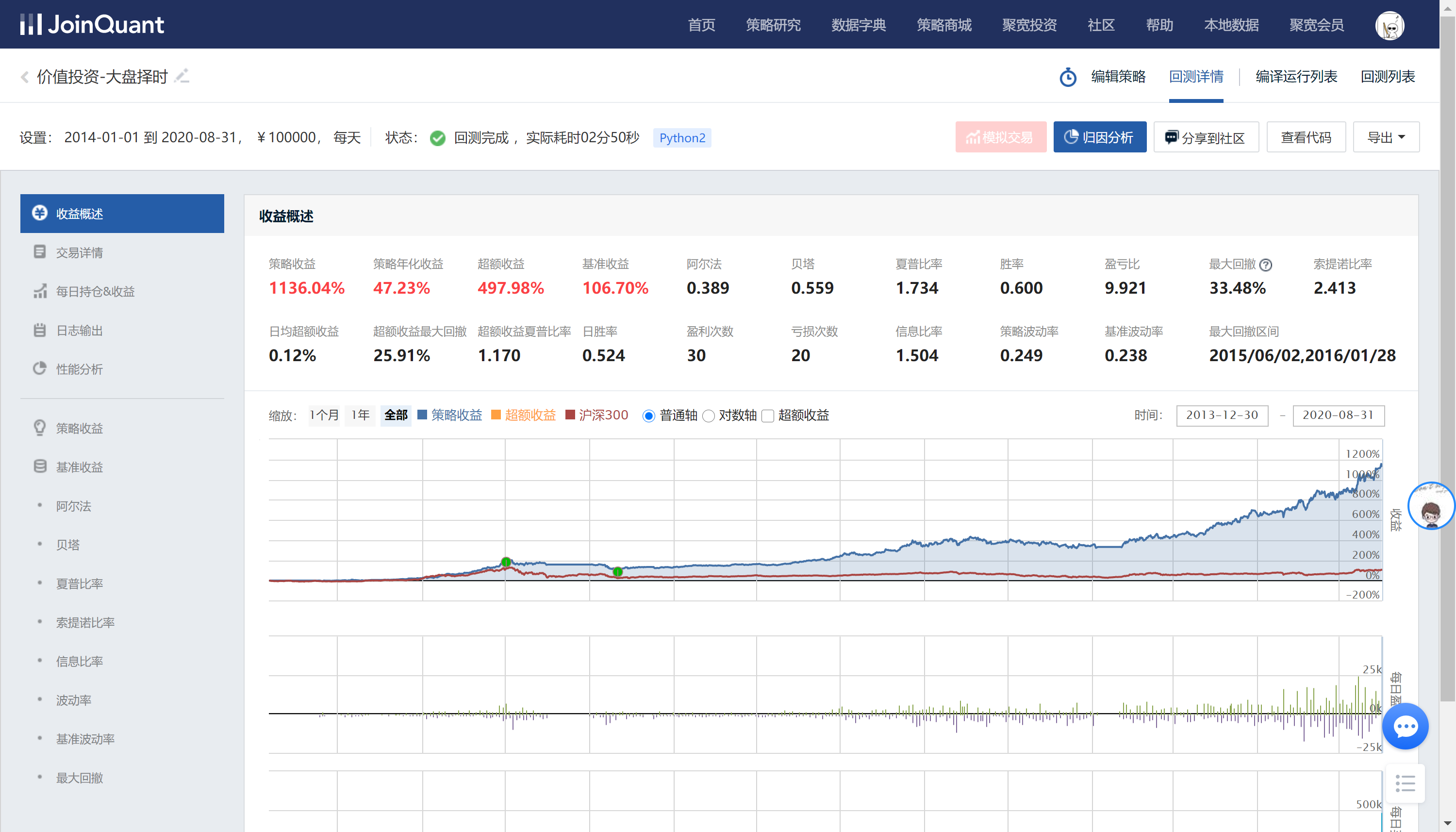Click the floating cartoon assistant avatar
Image resolution: width=1456 pixels, height=832 pixels.
pos(1430,507)
